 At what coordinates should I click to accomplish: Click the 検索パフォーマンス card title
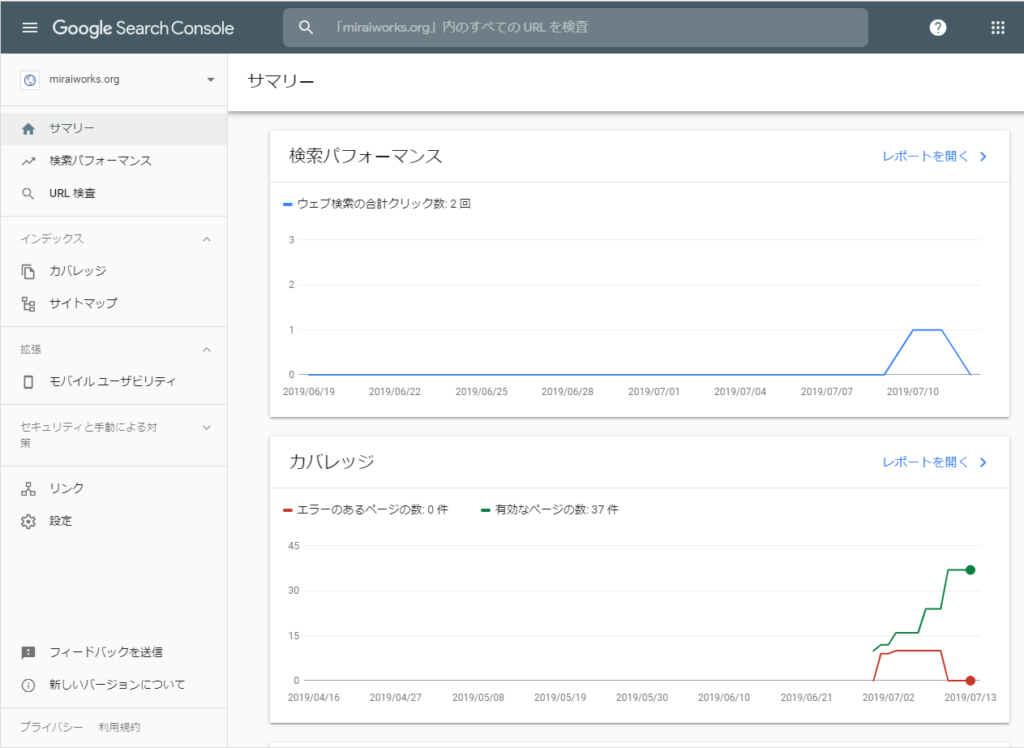366,157
